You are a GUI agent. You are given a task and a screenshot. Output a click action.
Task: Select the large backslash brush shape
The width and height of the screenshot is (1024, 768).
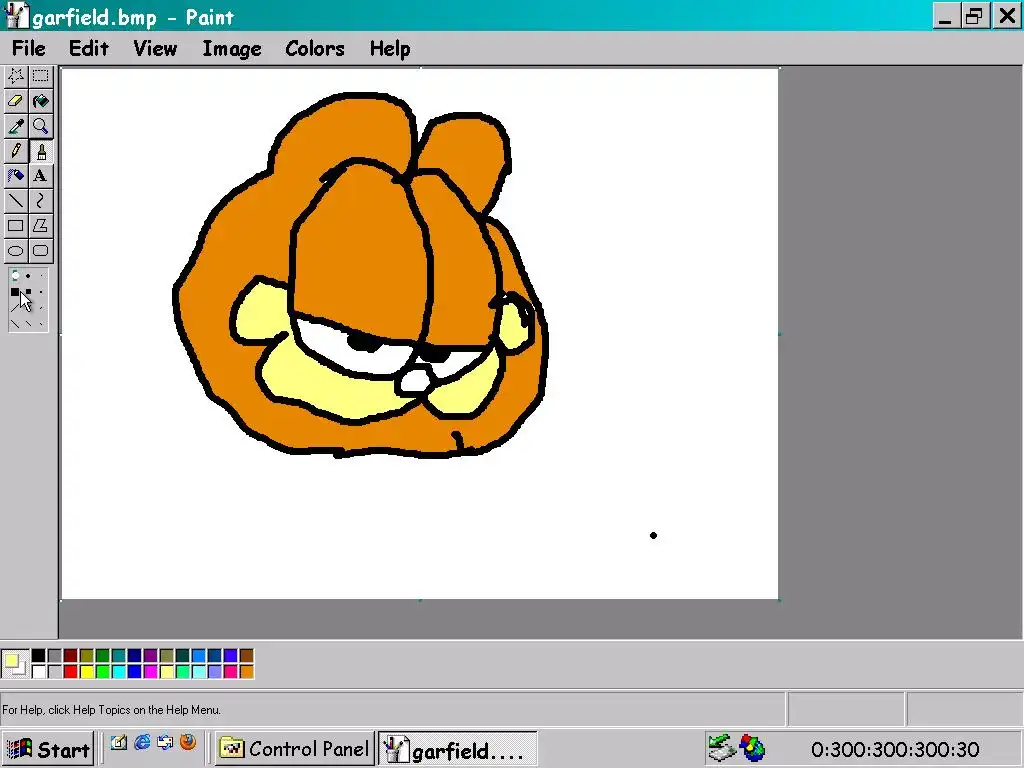coord(15,324)
